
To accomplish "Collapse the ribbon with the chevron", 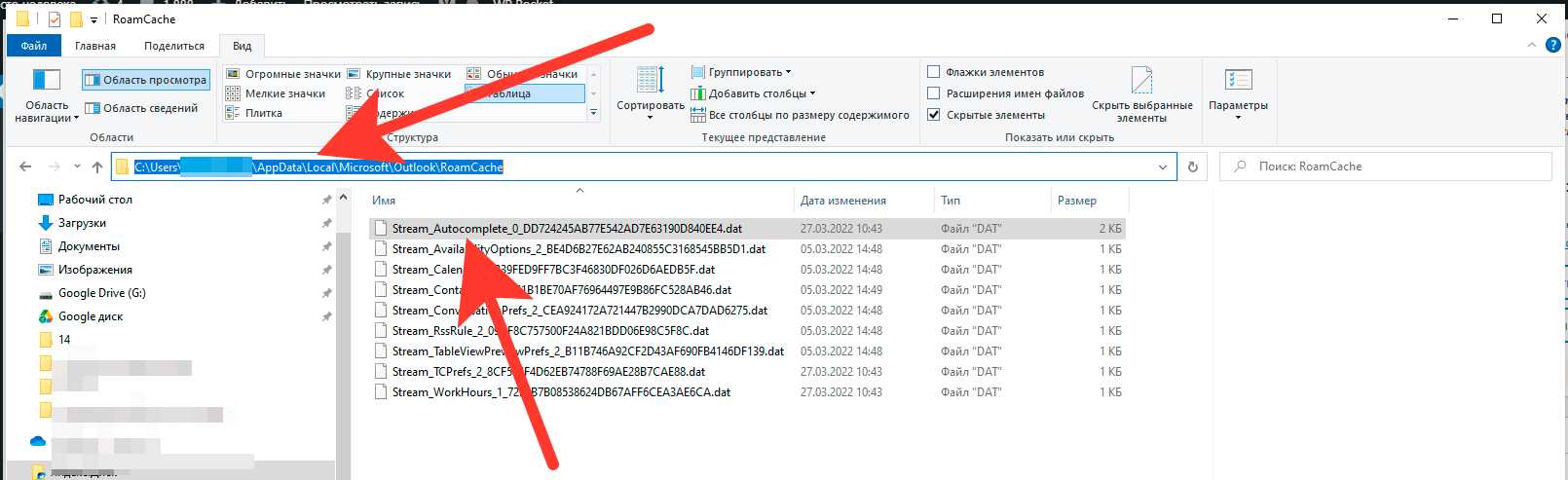I will pos(1532,45).
